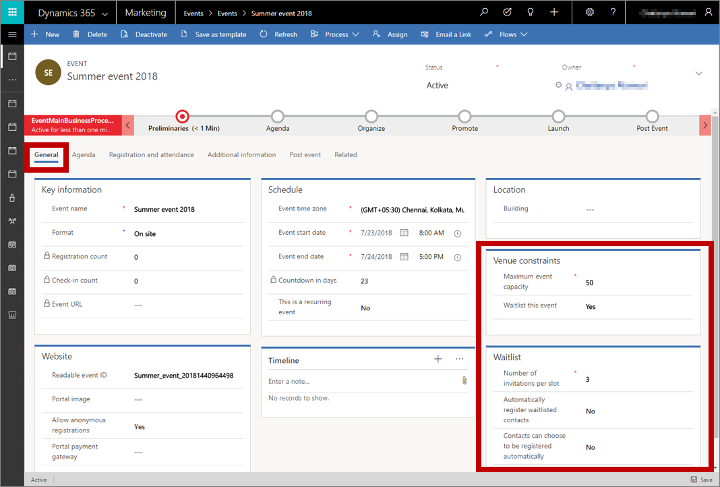Open the Agenda tab
The width and height of the screenshot is (720, 487).
(84, 155)
